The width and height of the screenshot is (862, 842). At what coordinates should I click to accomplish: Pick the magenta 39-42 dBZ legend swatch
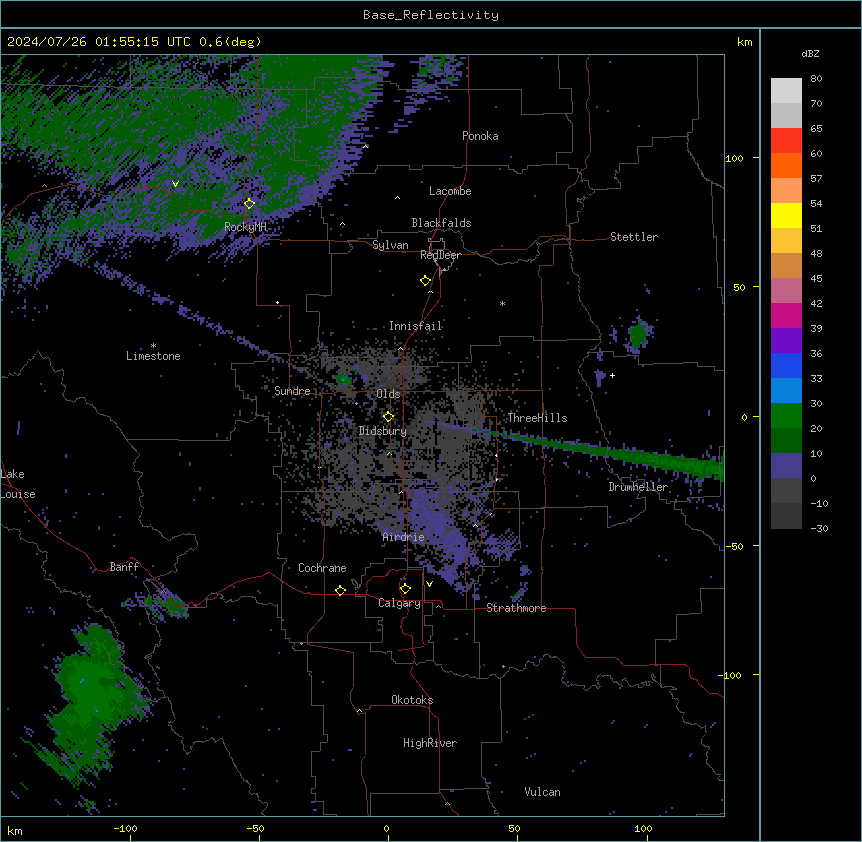(x=786, y=315)
